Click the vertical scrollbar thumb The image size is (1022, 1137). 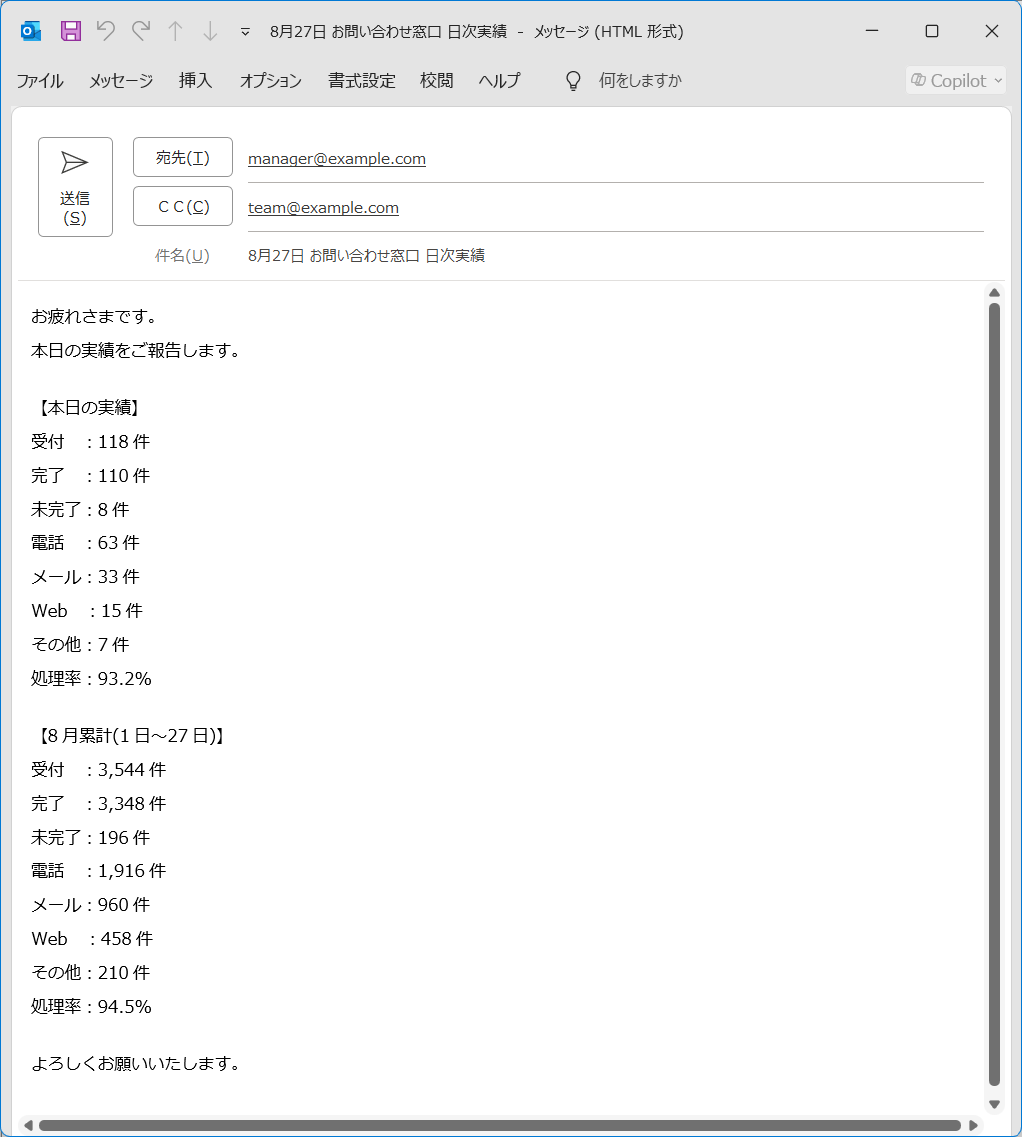tap(994, 695)
